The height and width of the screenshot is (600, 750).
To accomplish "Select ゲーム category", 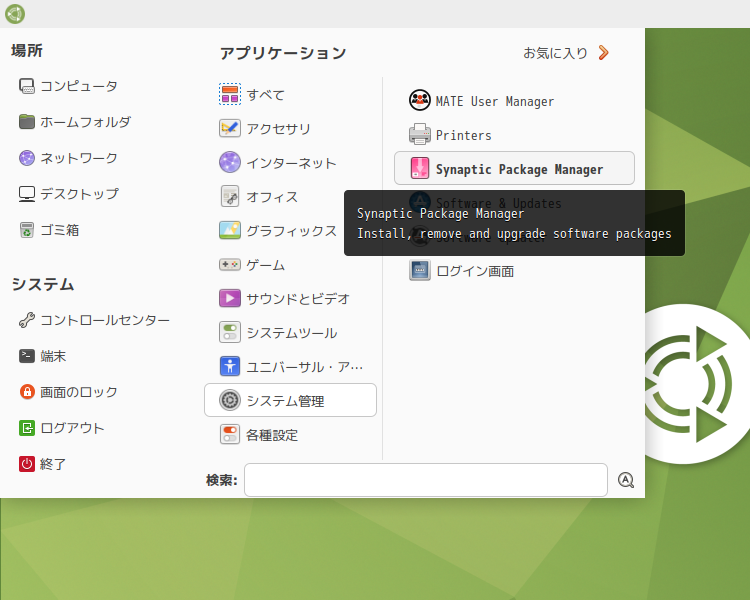I will point(252,264).
